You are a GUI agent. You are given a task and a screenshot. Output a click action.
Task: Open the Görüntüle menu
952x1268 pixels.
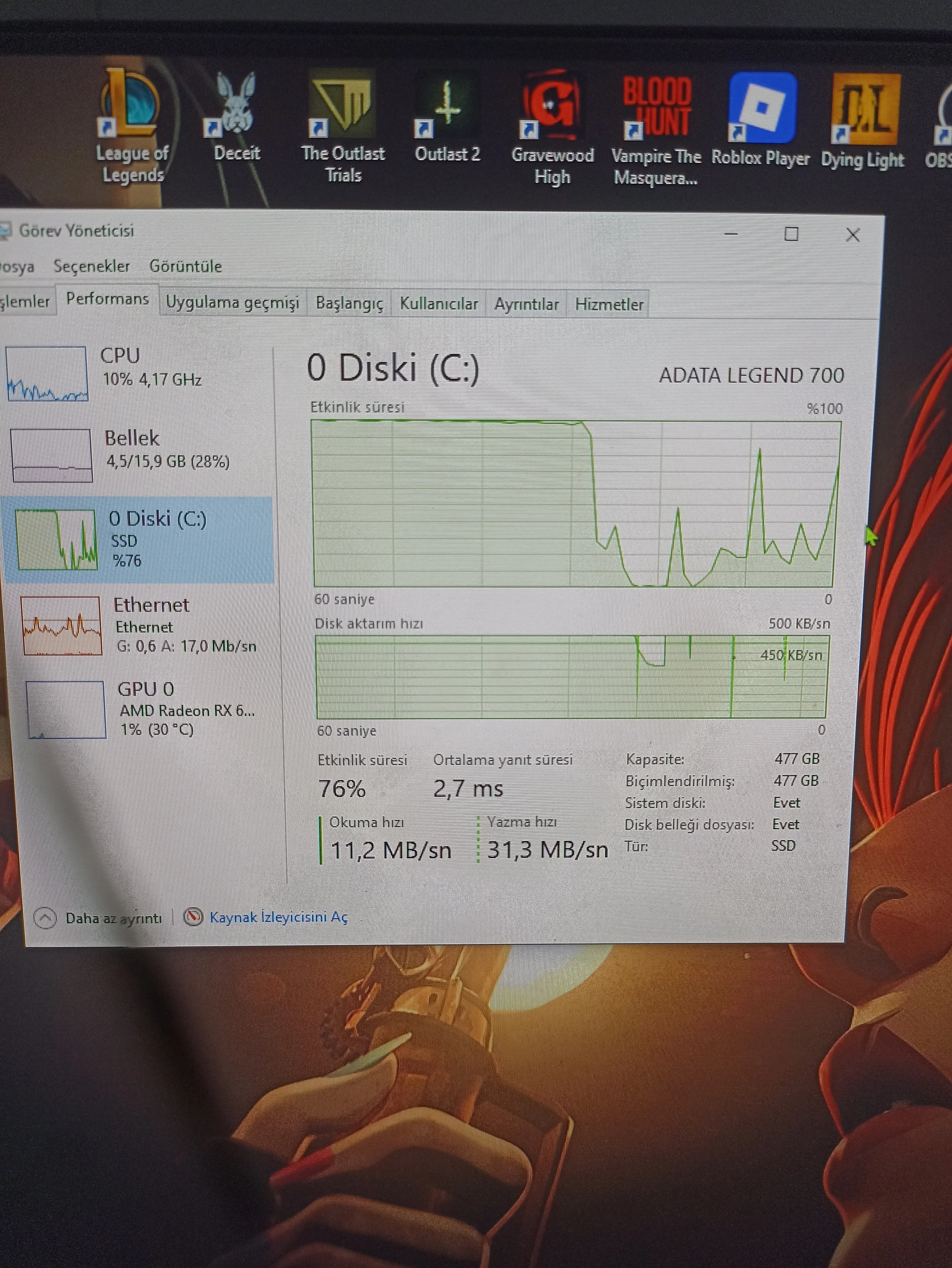click(185, 267)
